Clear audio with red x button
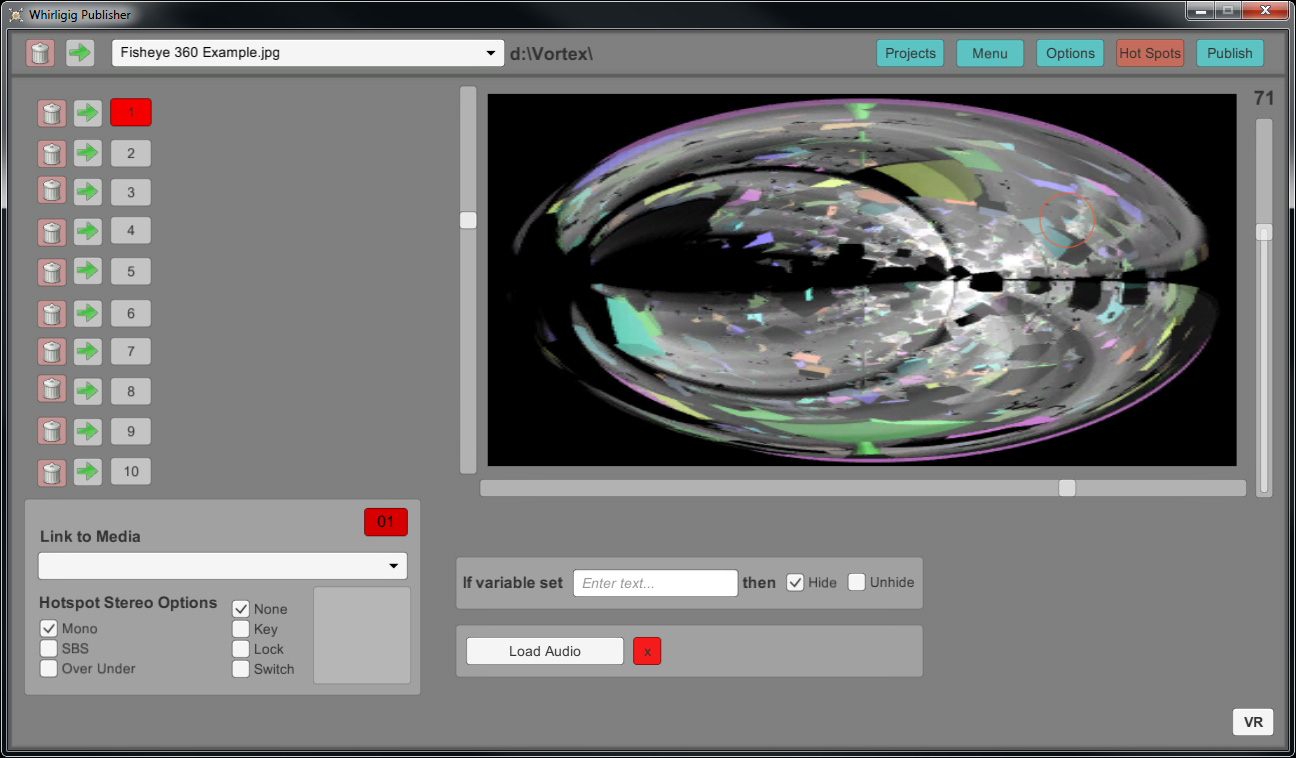Image resolution: width=1296 pixels, height=758 pixels. pyautogui.click(x=647, y=651)
